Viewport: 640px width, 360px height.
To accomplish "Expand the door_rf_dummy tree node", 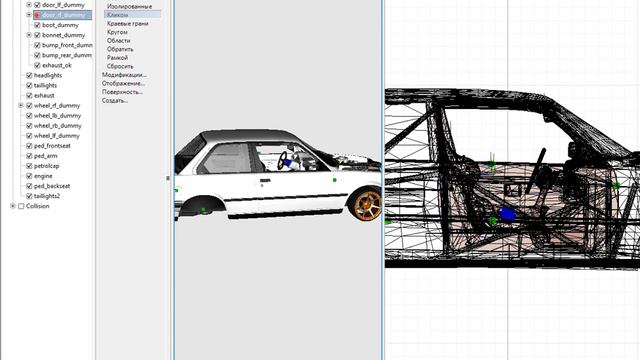I will click(x=29, y=15).
